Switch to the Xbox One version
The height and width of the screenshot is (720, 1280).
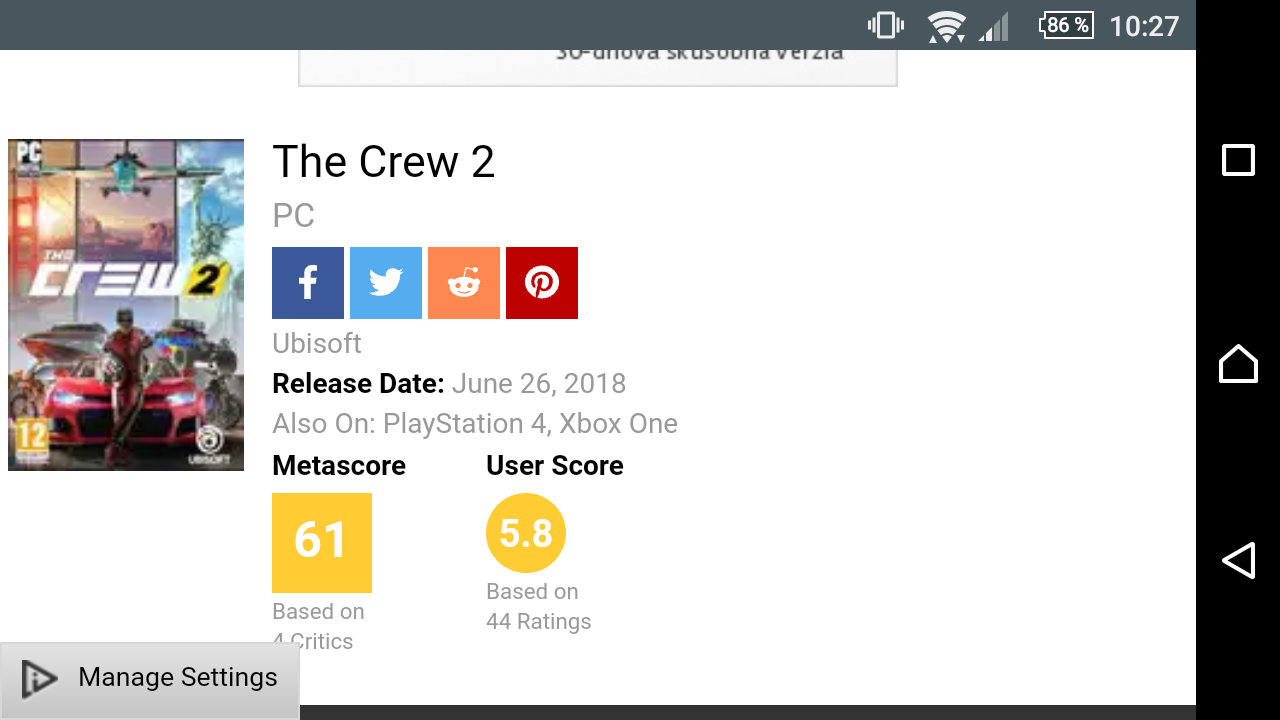[618, 424]
